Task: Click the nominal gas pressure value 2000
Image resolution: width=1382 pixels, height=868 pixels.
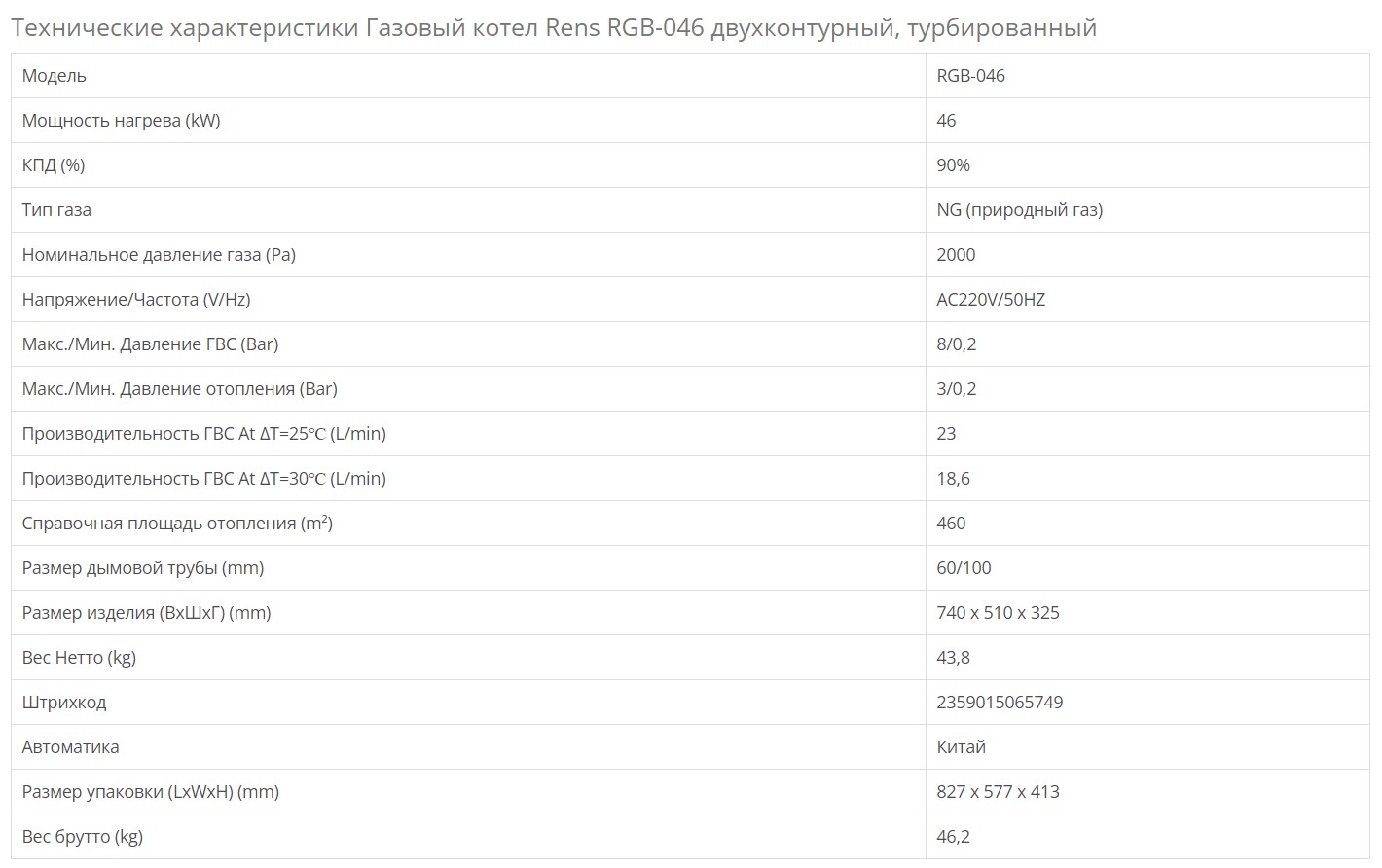Action: 956,255
